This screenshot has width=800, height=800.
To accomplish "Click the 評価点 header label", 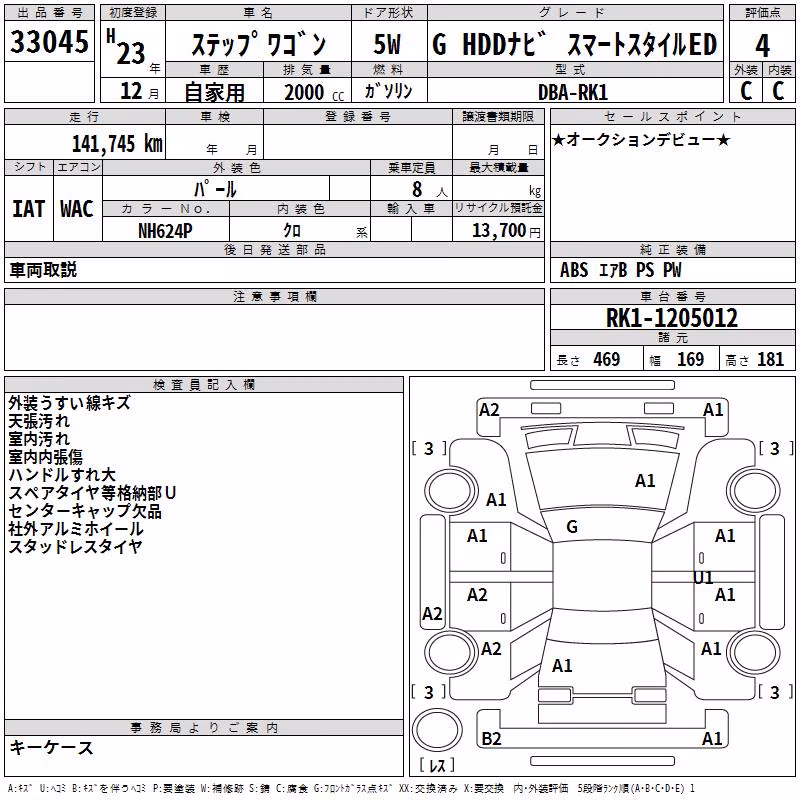I will click(x=762, y=13).
